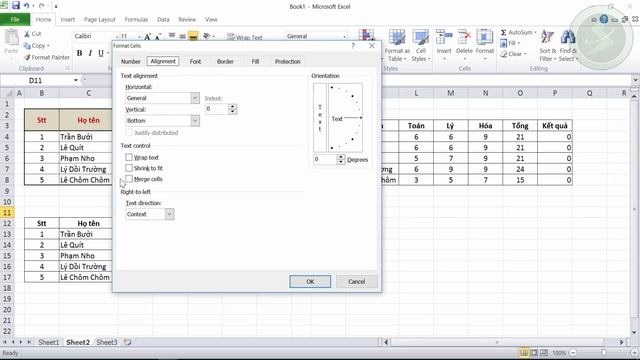Click the Format cells ribbon icon
The image size is (640, 360).
(484, 38)
